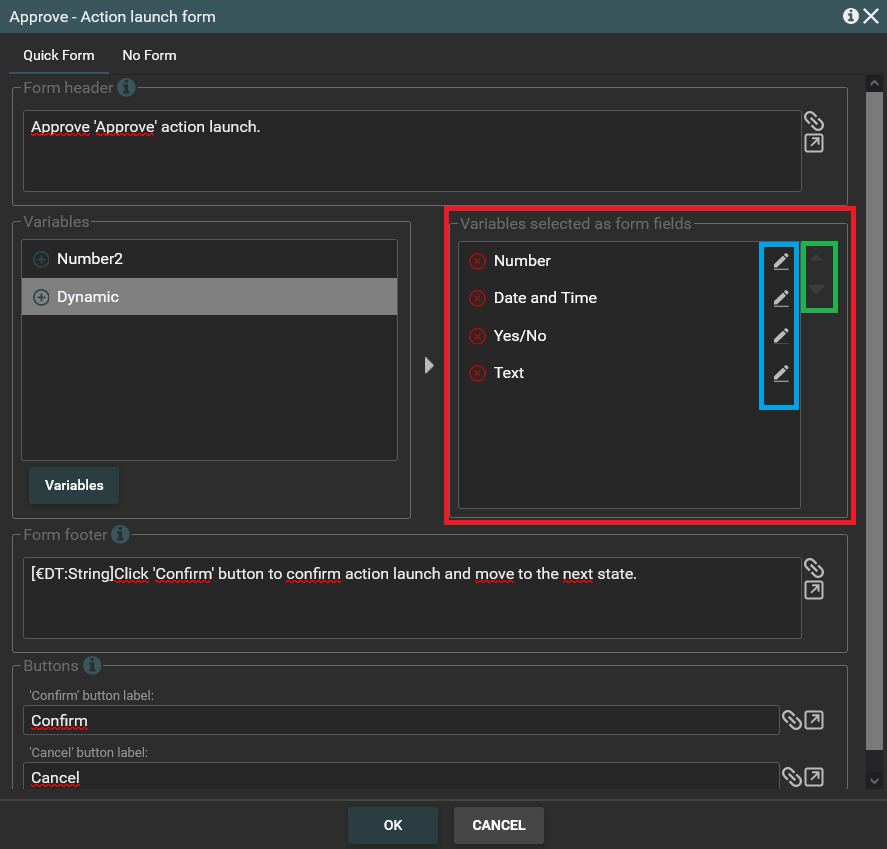The image size is (887, 849).
Task: Click the dialog's vertical scrollbar
Action: click(x=874, y=420)
